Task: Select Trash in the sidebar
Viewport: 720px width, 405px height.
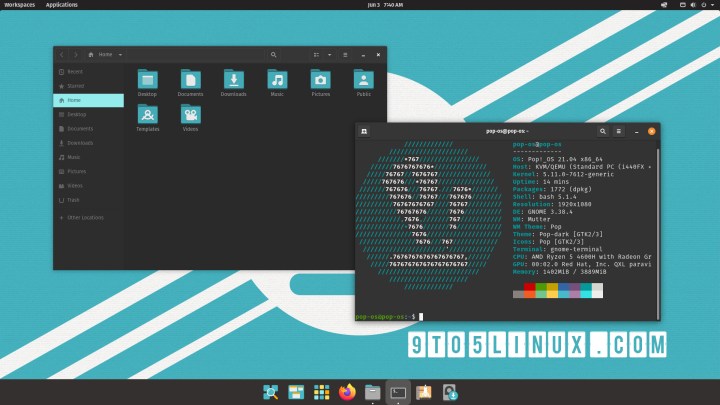Action: click(x=89, y=200)
